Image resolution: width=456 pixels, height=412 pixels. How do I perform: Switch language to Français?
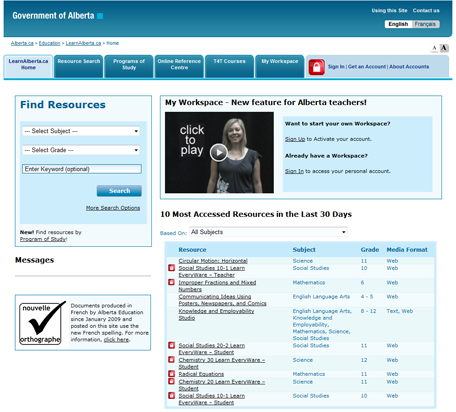[x=425, y=24]
